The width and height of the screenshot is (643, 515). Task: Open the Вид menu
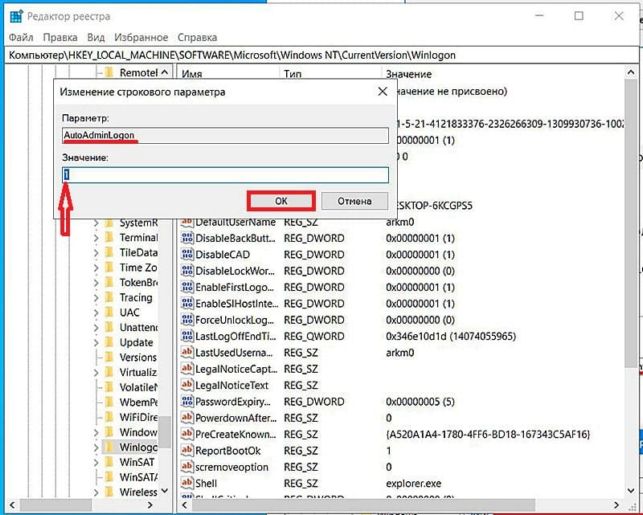(x=96, y=37)
